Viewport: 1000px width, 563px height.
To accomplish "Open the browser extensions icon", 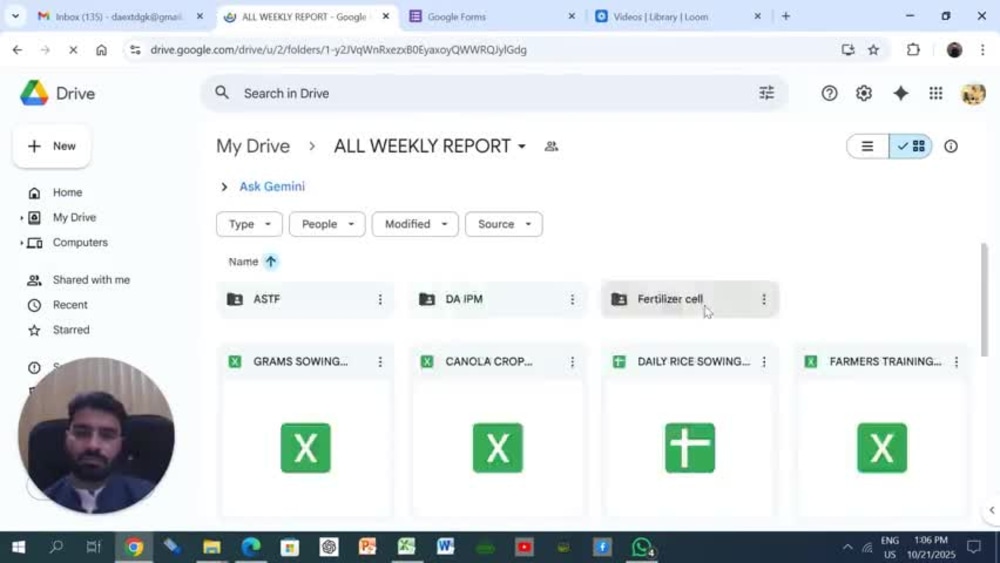I will 913,50.
